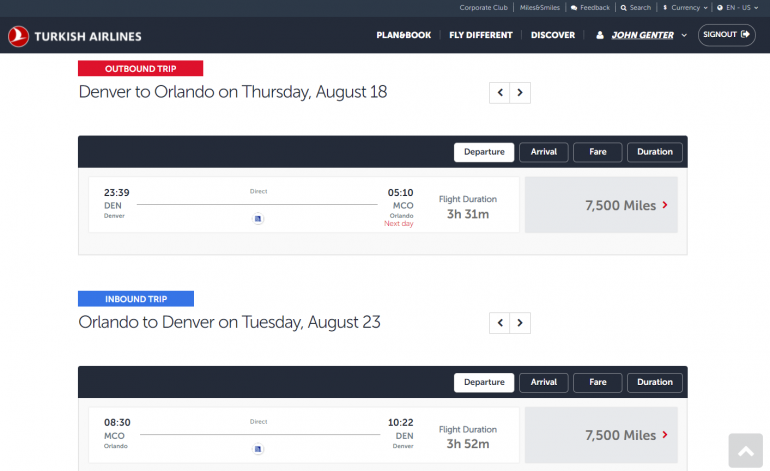Click the scroll-to-top arrow button
The height and width of the screenshot is (471, 770).
(x=746, y=452)
